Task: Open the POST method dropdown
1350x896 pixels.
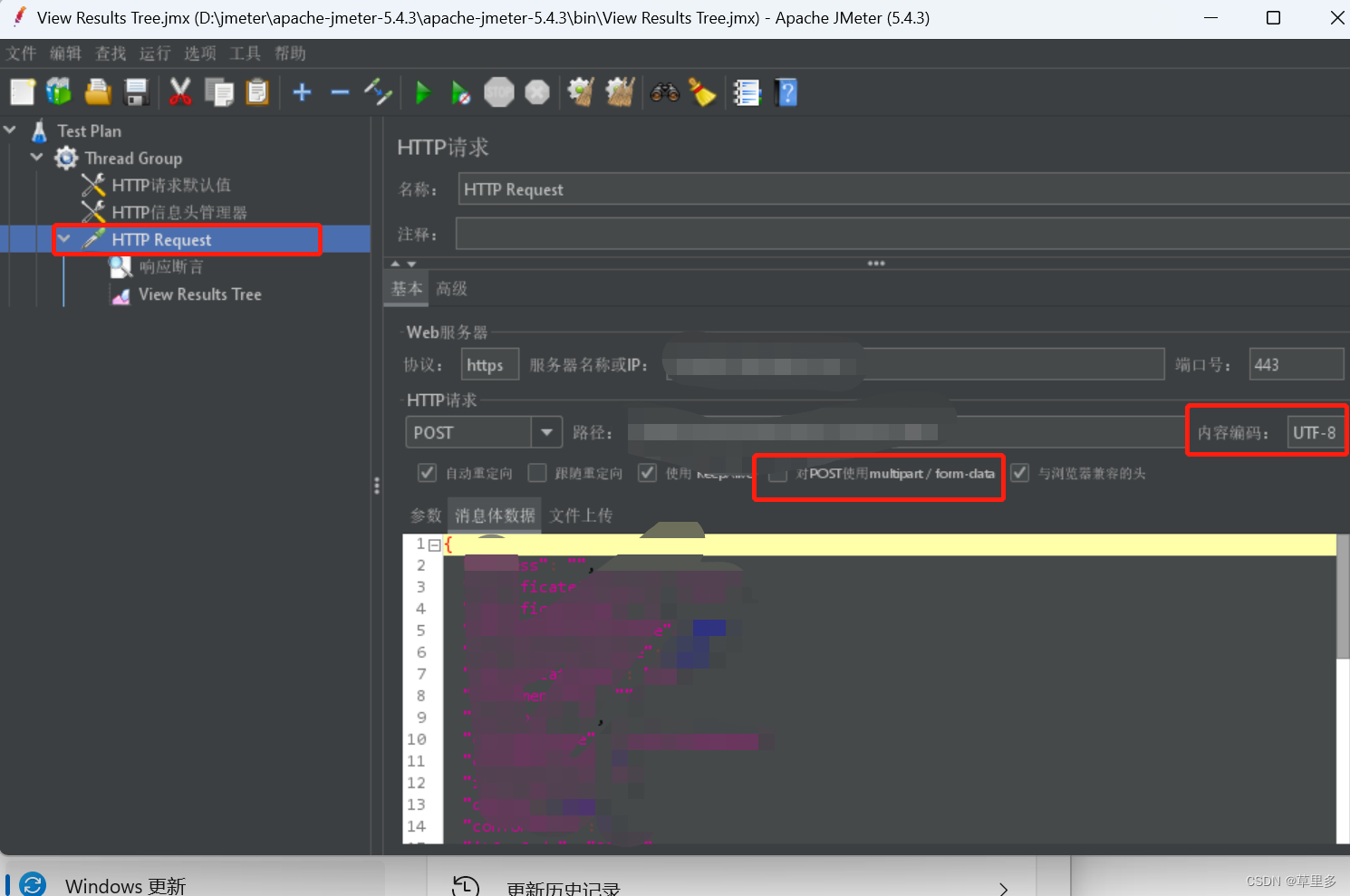Action: point(546,432)
